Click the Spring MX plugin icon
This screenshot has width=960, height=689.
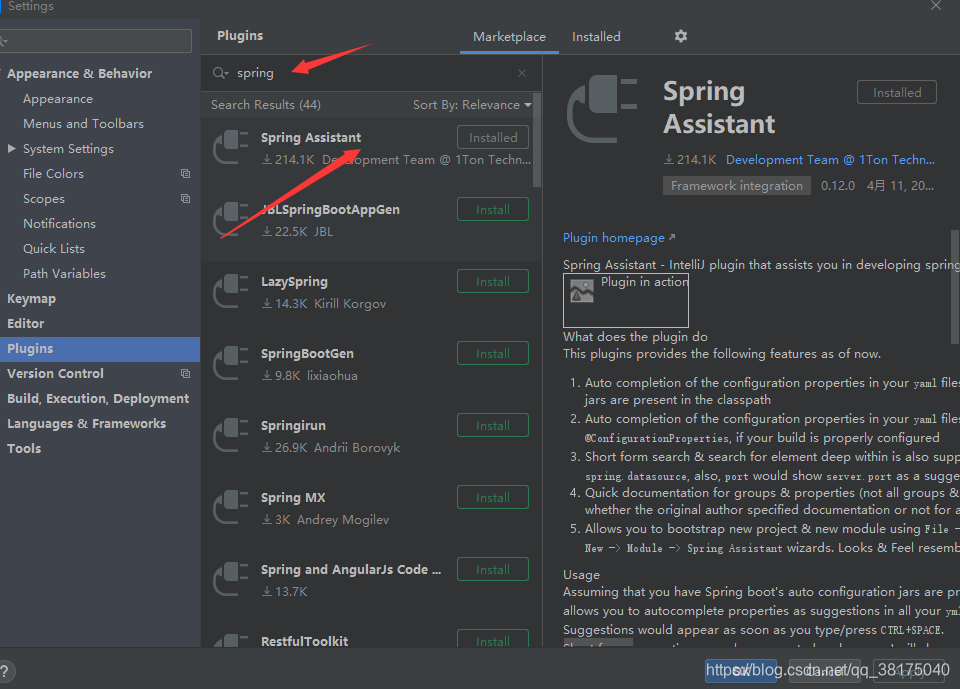230,507
